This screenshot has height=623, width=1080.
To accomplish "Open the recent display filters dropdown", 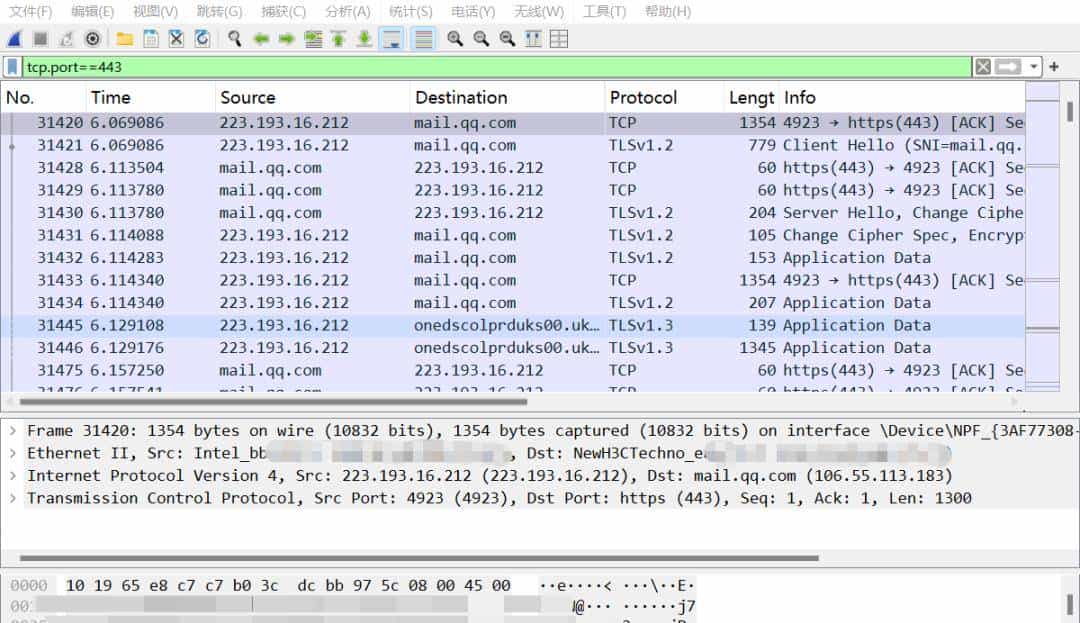I will coord(1033,67).
